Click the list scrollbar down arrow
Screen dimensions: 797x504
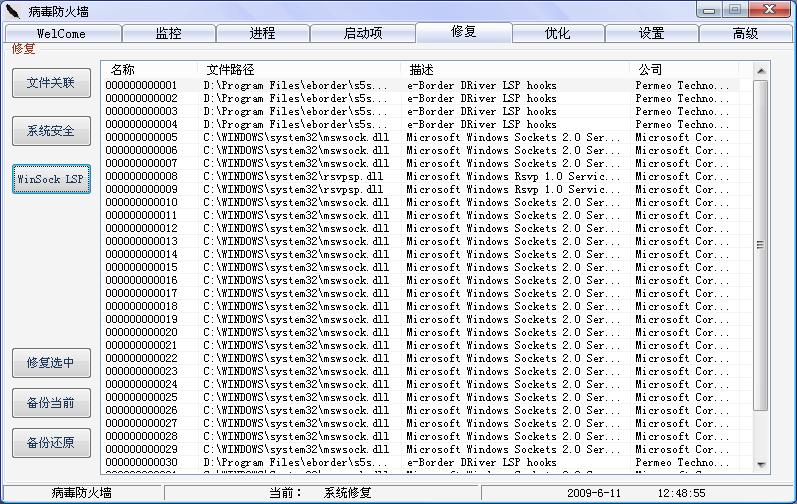click(x=760, y=465)
